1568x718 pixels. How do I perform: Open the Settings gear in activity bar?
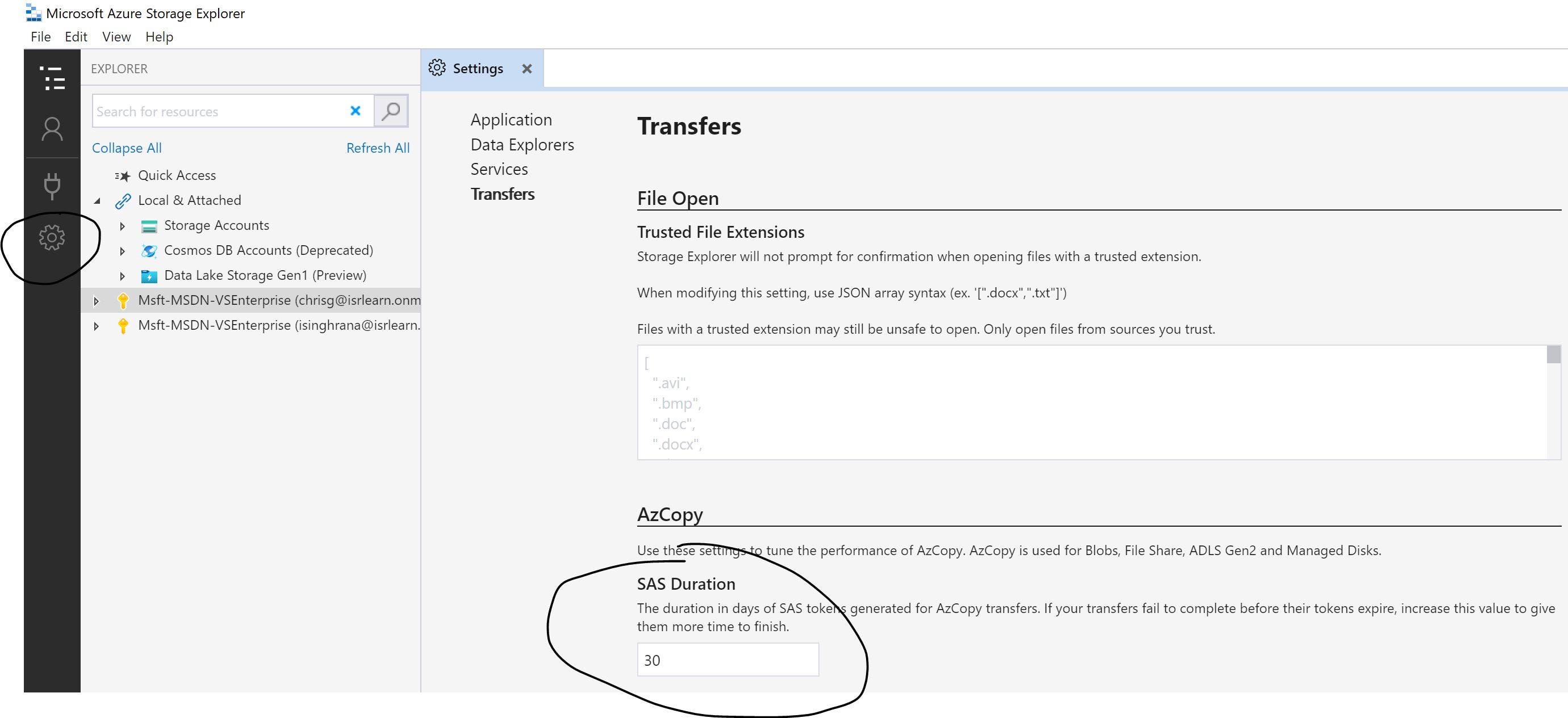tap(52, 237)
